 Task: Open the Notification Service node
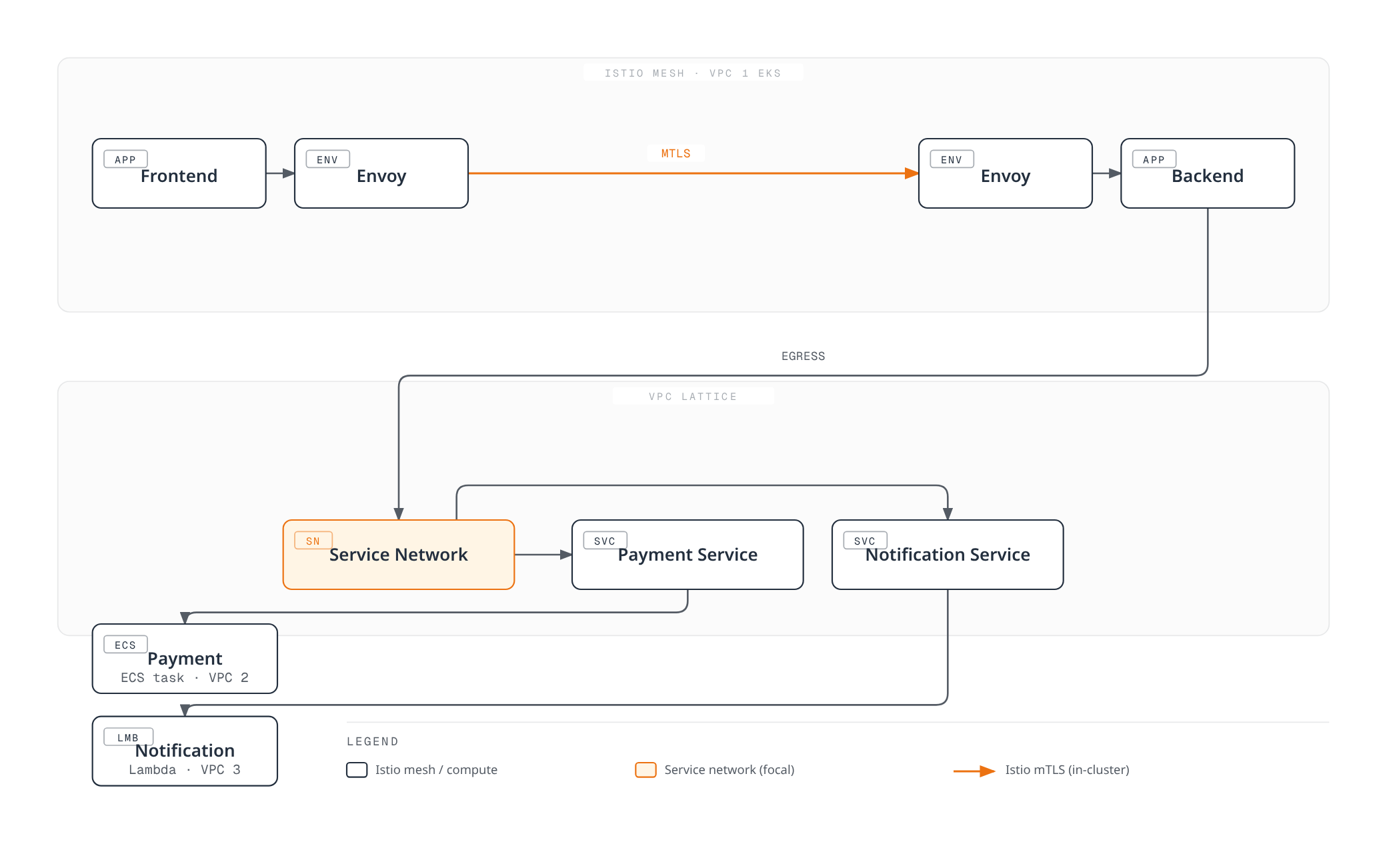(x=948, y=555)
